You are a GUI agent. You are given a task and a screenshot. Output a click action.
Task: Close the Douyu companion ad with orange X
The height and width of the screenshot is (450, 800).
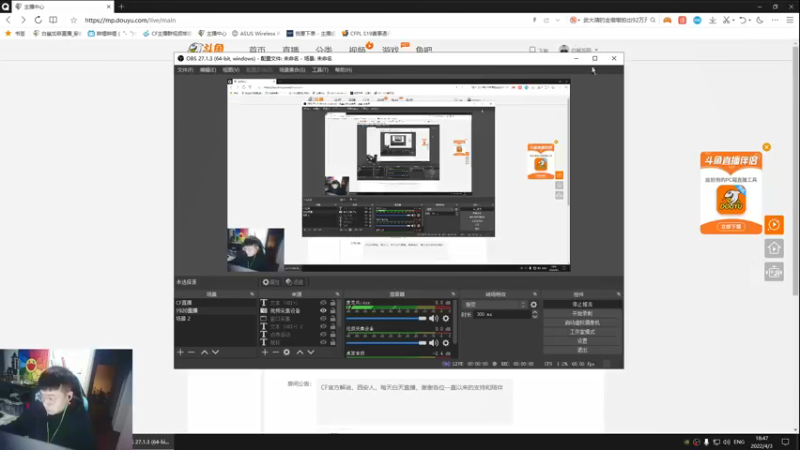pyautogui.click(x=766, y=147)
